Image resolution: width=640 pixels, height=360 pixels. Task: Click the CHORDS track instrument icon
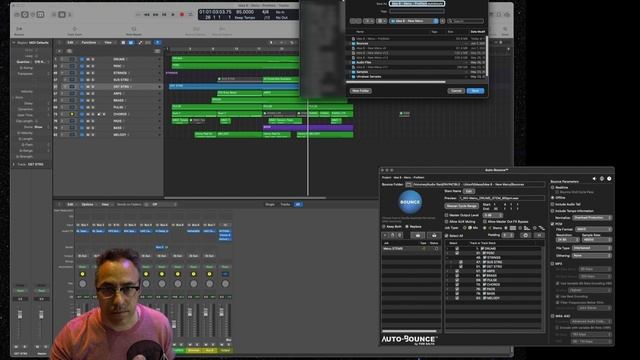(72, 114)
